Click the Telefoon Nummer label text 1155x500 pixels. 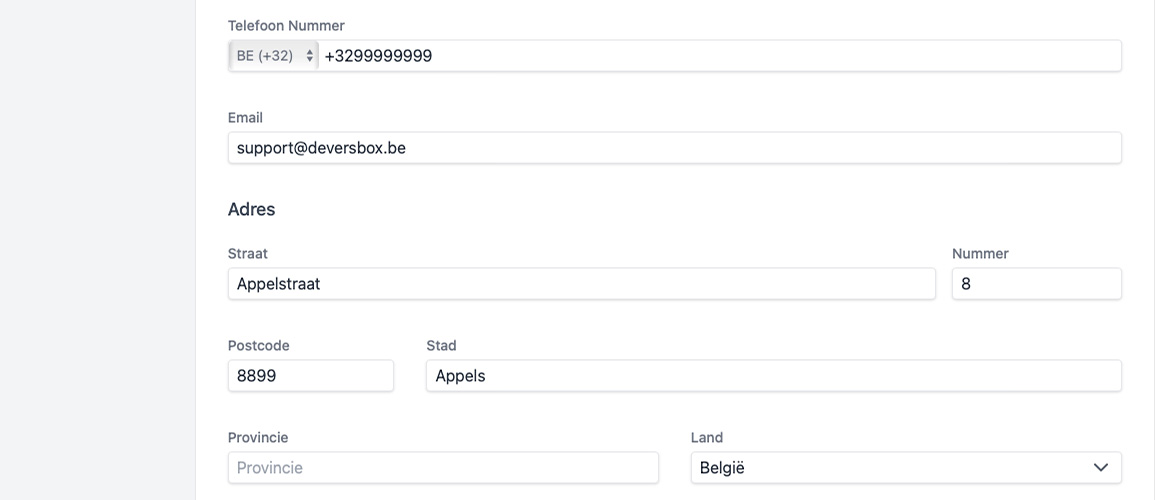click(286, 26)
